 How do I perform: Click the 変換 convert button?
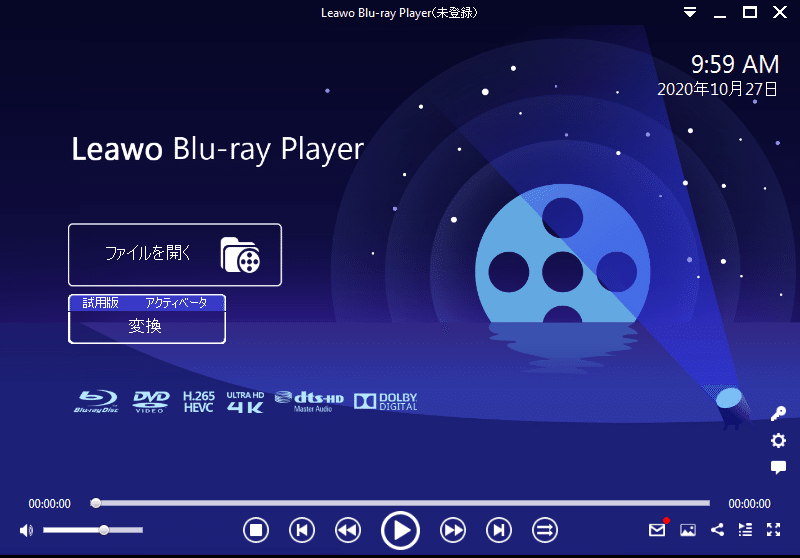click(x=146, y=326)
